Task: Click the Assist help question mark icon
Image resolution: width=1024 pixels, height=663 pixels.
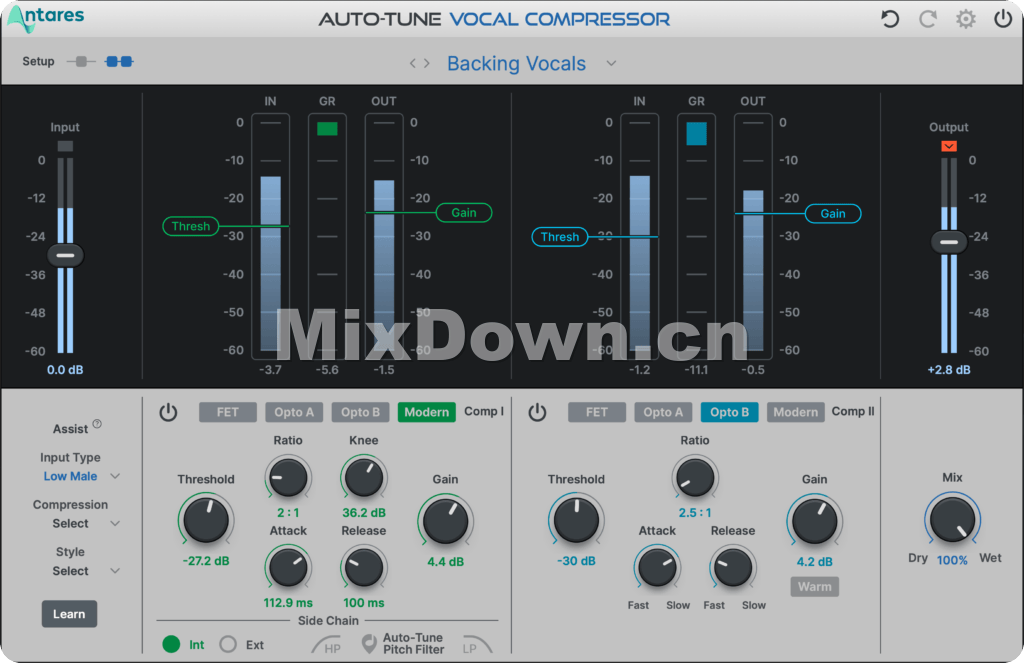Action: (x=97, y=424)
